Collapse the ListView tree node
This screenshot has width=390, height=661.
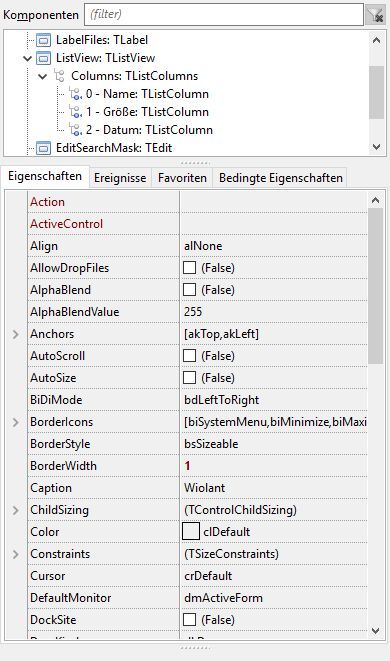point(27,58)
